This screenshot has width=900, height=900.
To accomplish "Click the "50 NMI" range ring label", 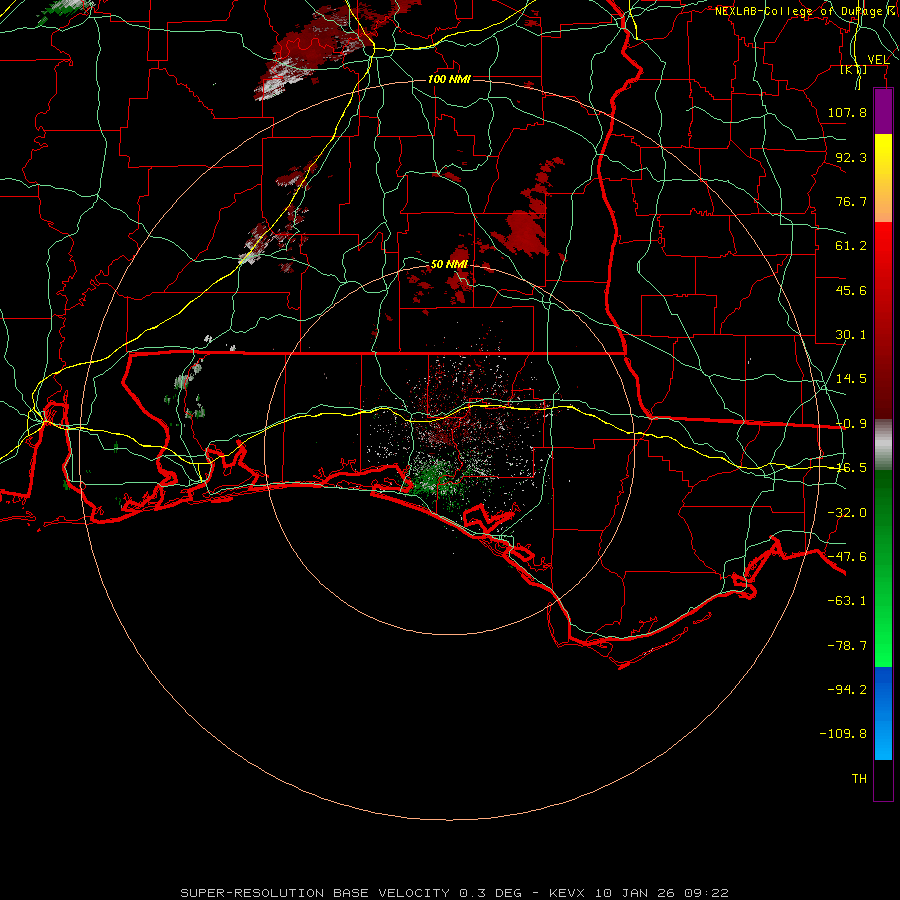I will (449, 264).
